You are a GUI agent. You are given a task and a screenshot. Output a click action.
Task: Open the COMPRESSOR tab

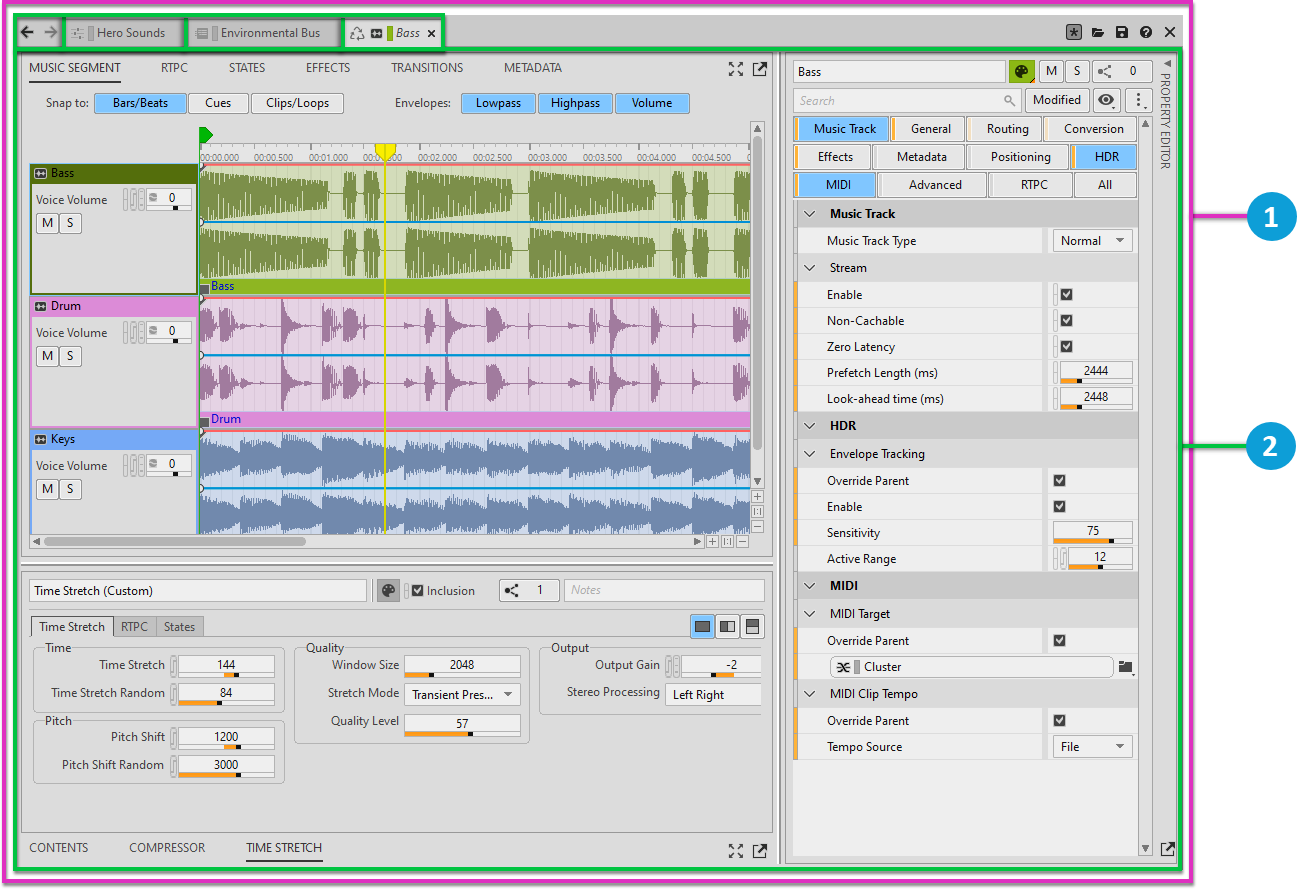167,848
